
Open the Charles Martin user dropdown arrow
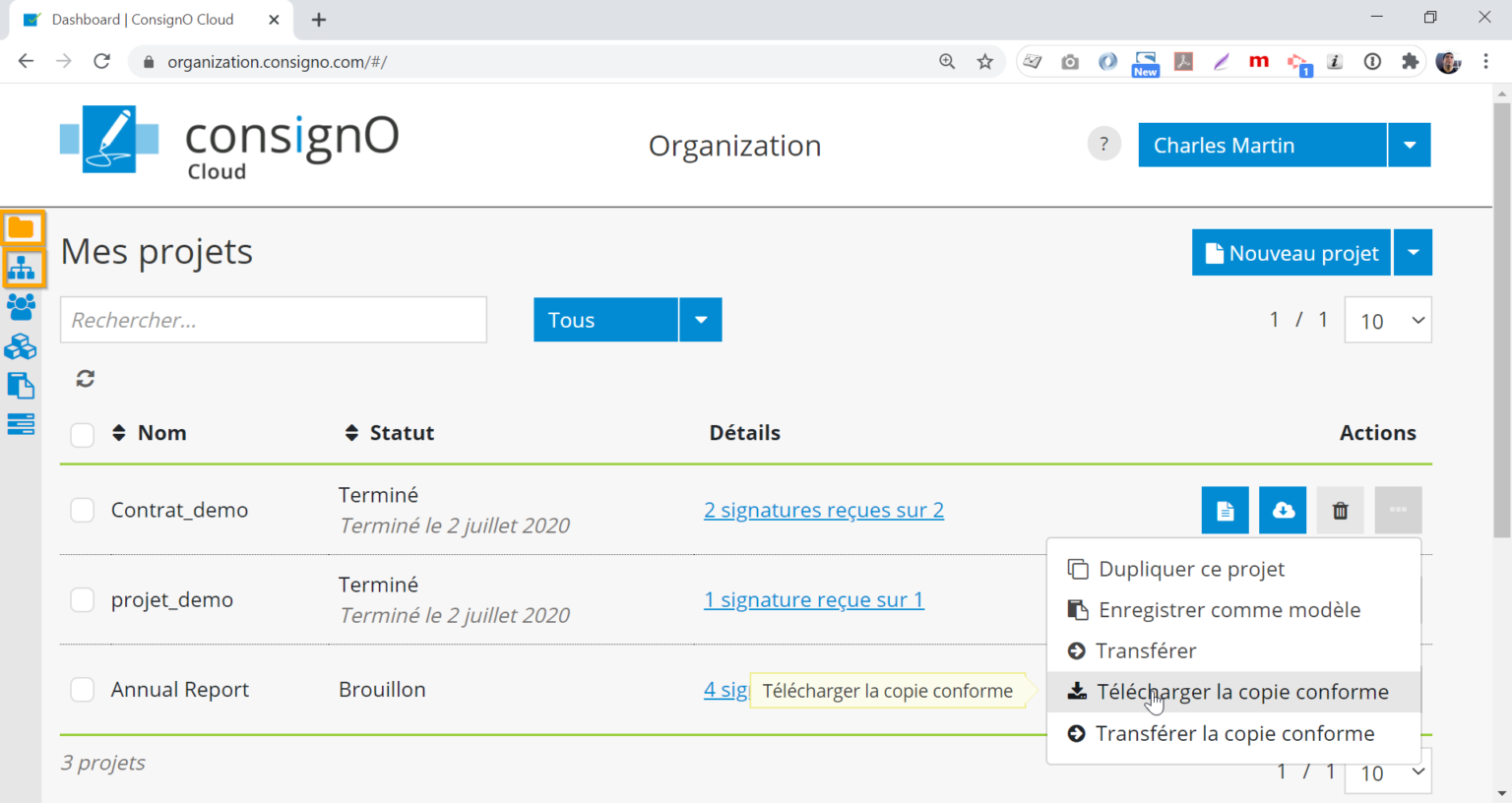click(1410, 145)
